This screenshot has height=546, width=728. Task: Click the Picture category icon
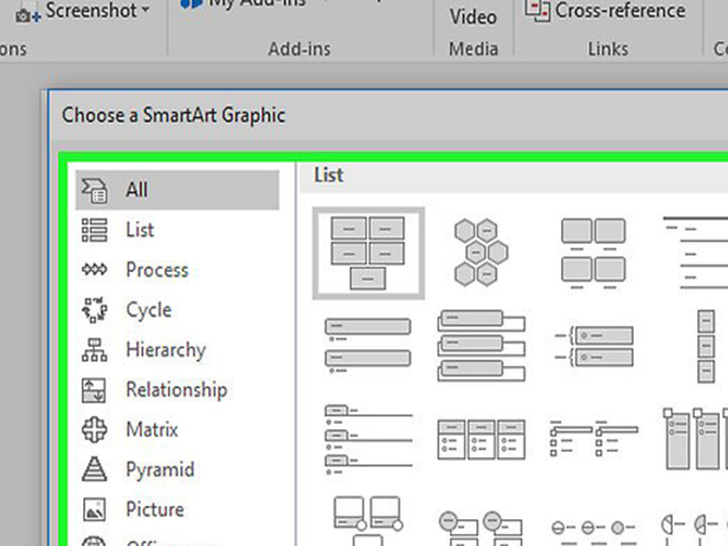point(94,509)
